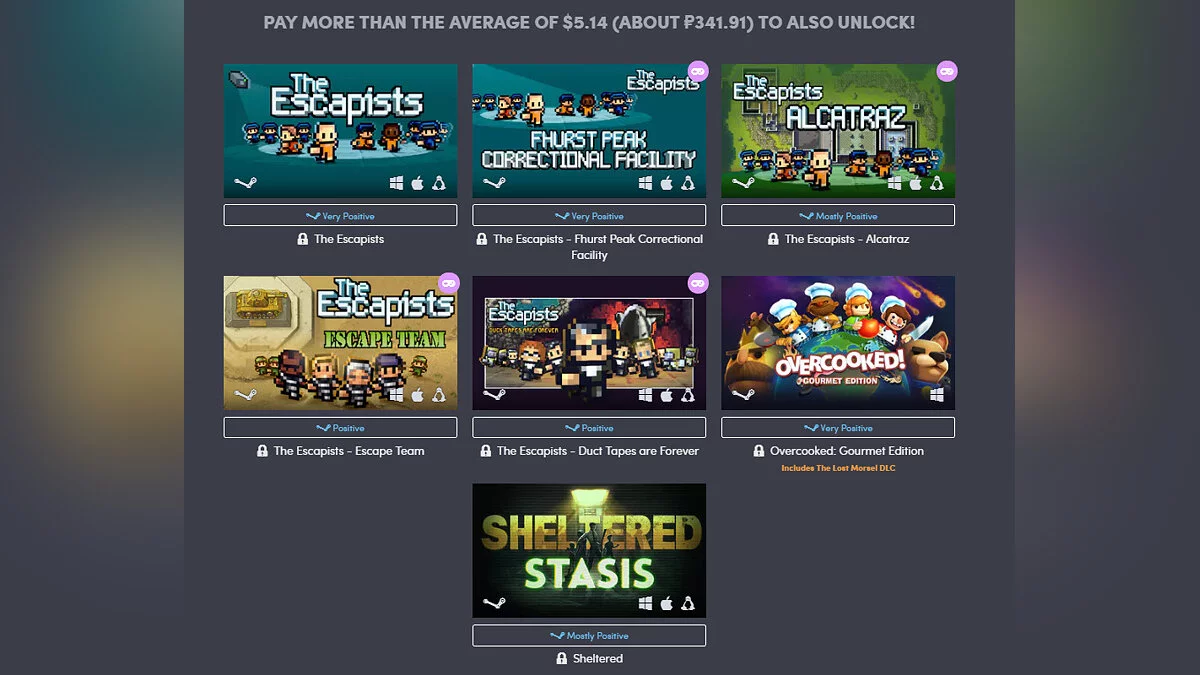Screen dimensions: 1200x675
Task: Open Mostly Positive rating under Sheltered
Action: click(589, 635)
